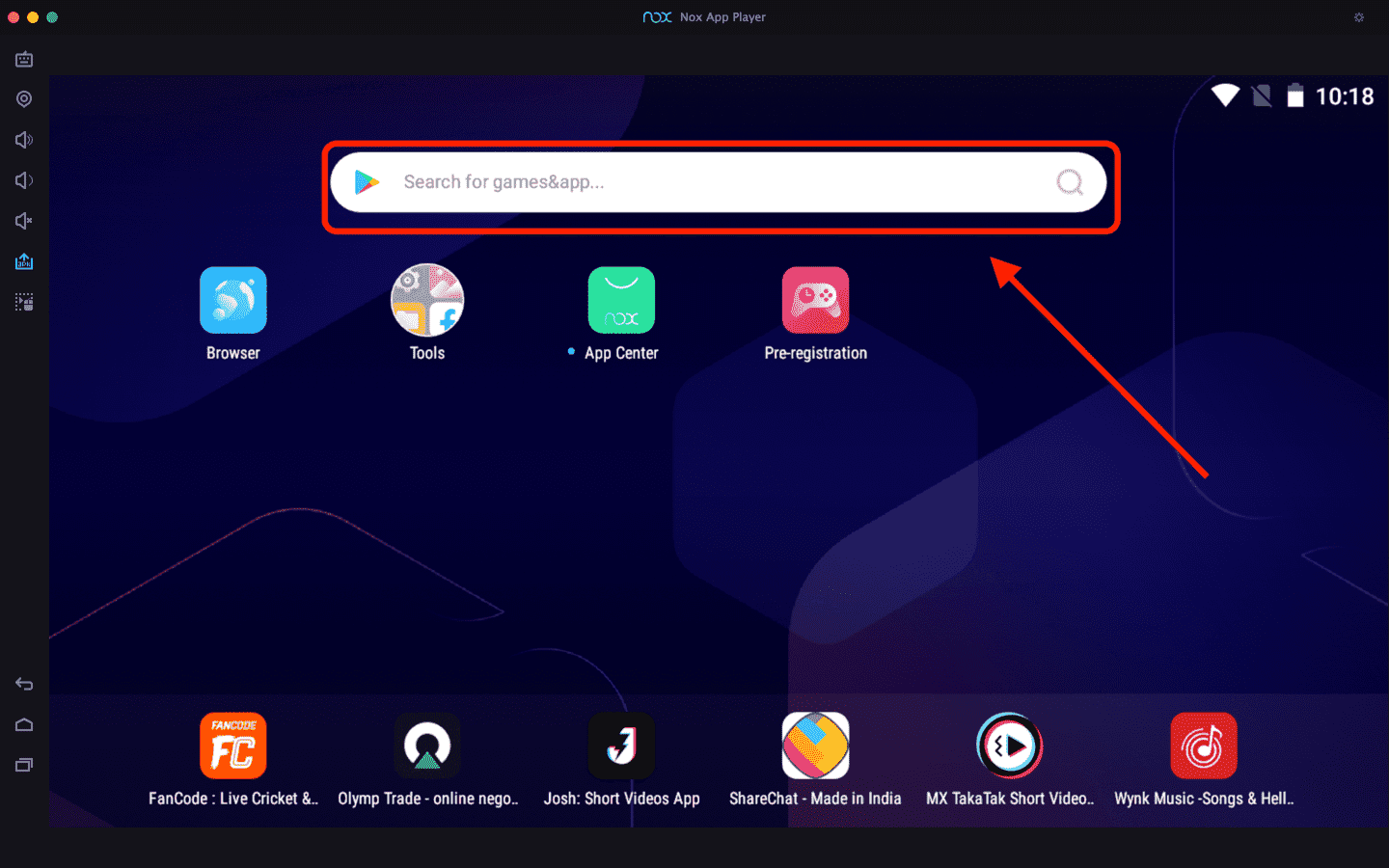Open ShareChat Made in India app
Image resolution: width=1389 pixels, height=868 pixels.
[815, 746]
